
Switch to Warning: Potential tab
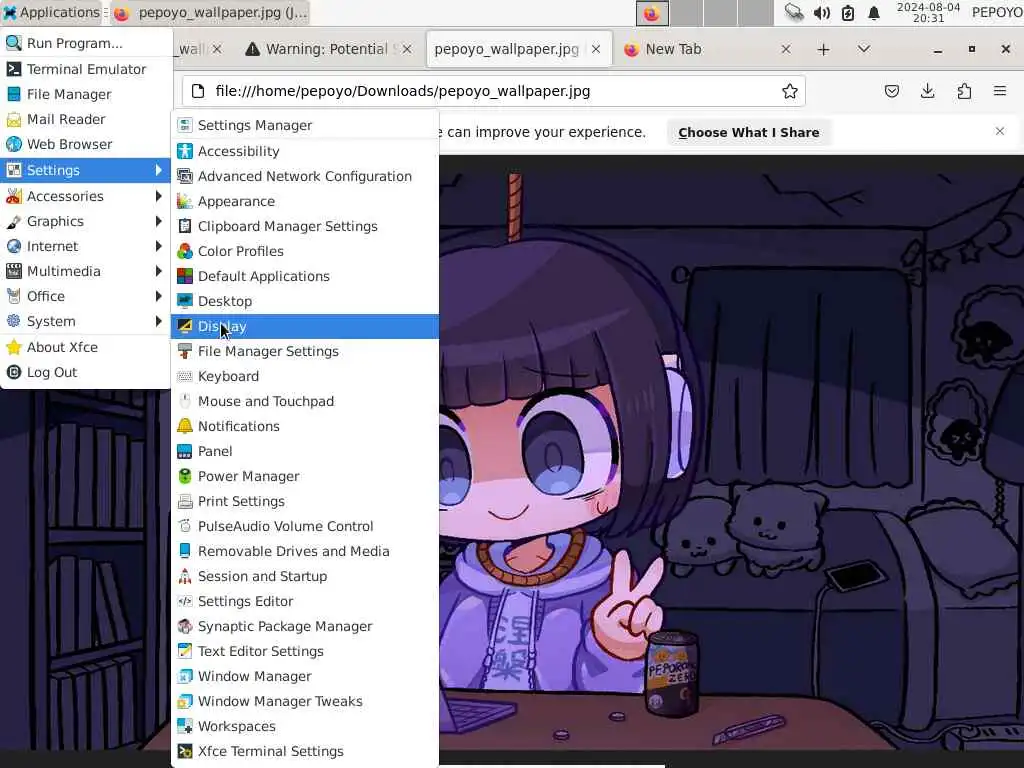328,49
